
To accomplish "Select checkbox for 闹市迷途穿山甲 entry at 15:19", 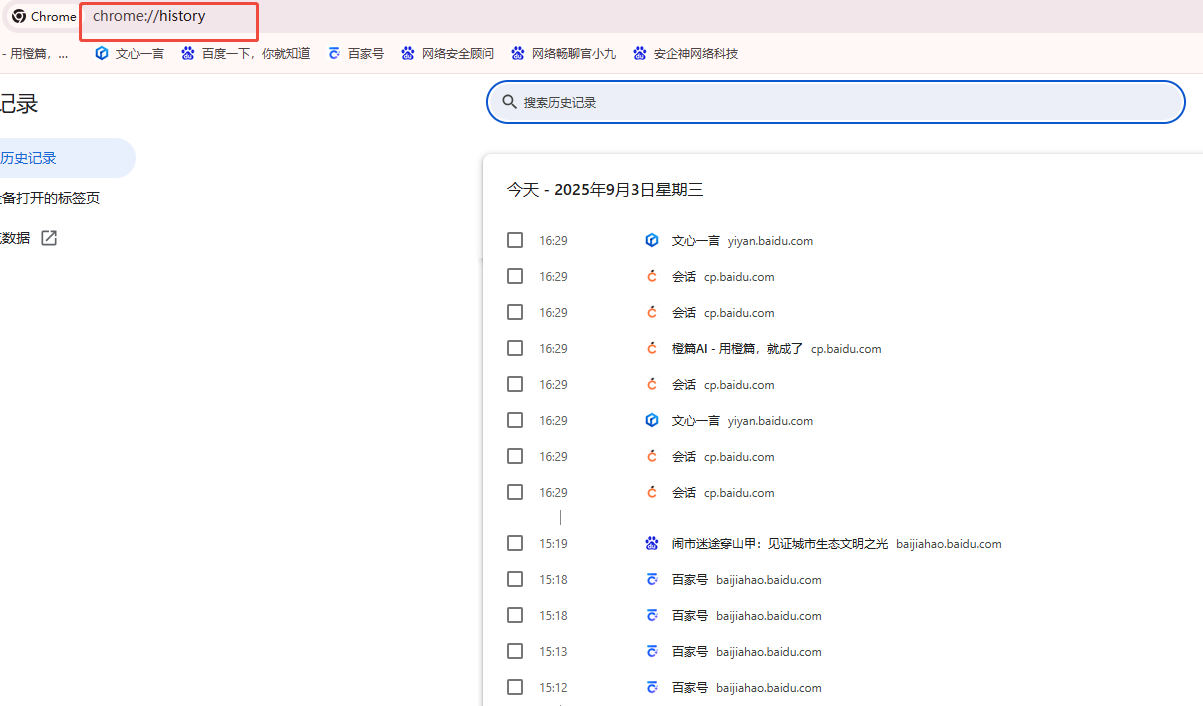I will click(515, 543).
